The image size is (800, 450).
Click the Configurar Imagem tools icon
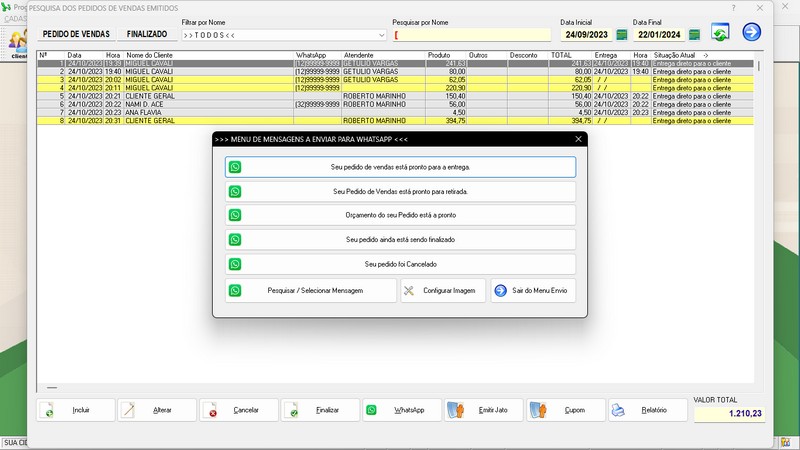(409, 290)
